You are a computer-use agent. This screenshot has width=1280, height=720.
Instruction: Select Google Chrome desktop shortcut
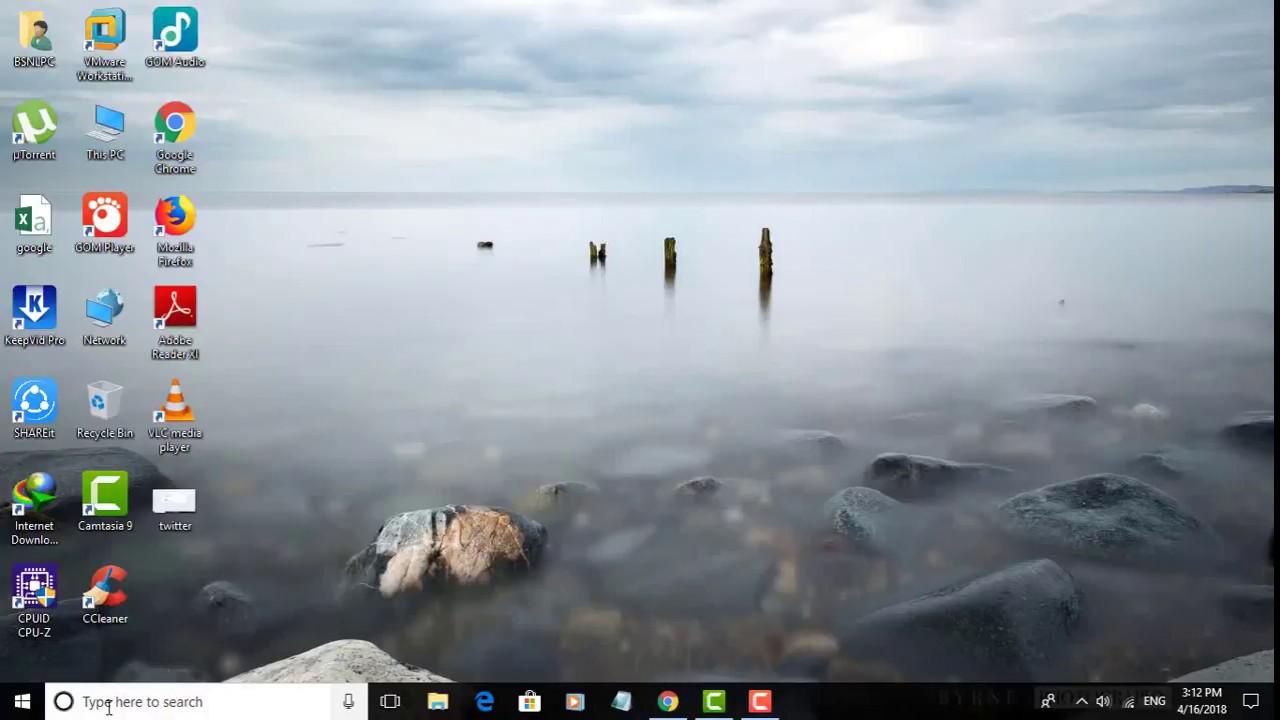175,138
